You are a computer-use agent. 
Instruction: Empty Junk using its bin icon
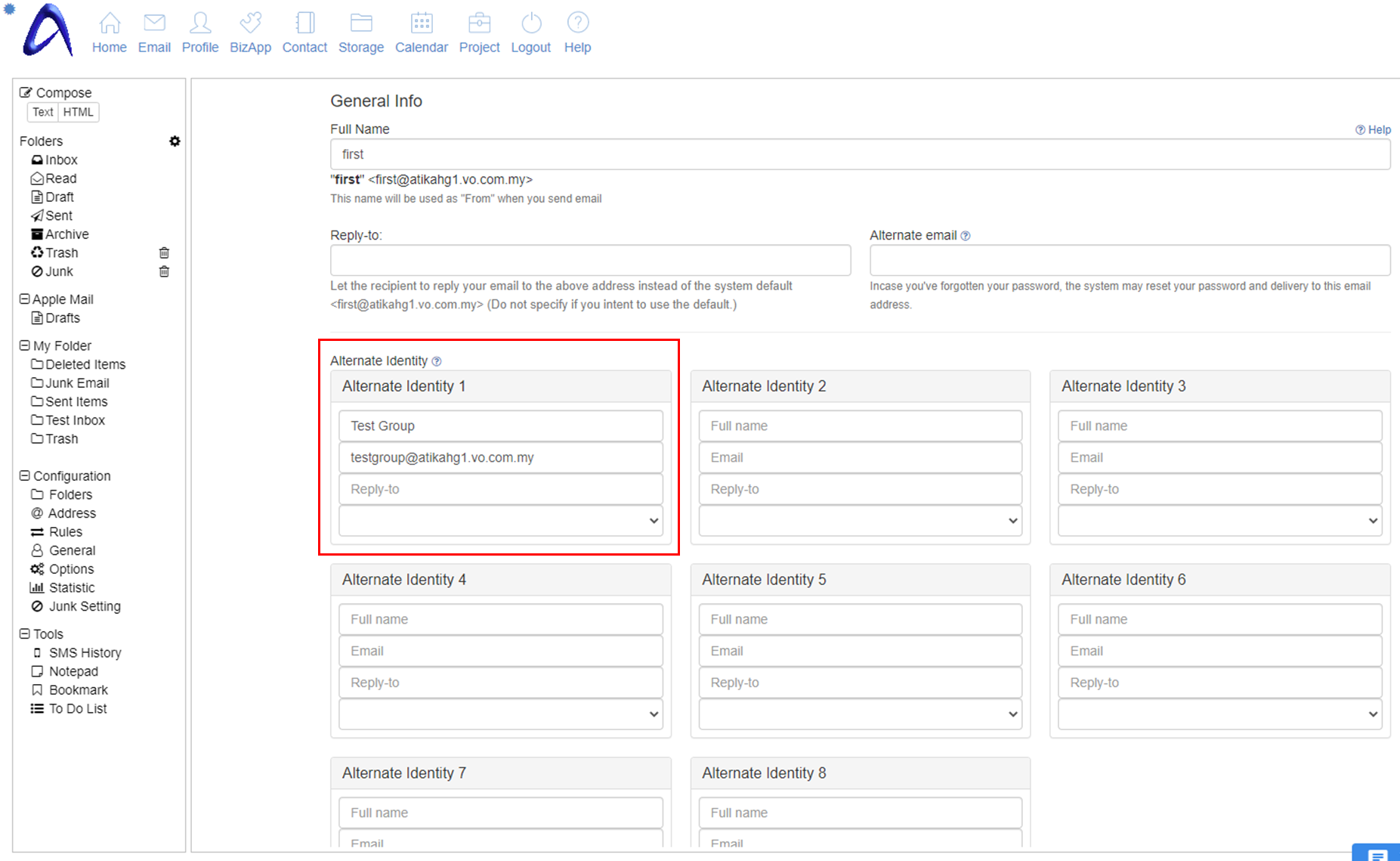tap(164, 271)
